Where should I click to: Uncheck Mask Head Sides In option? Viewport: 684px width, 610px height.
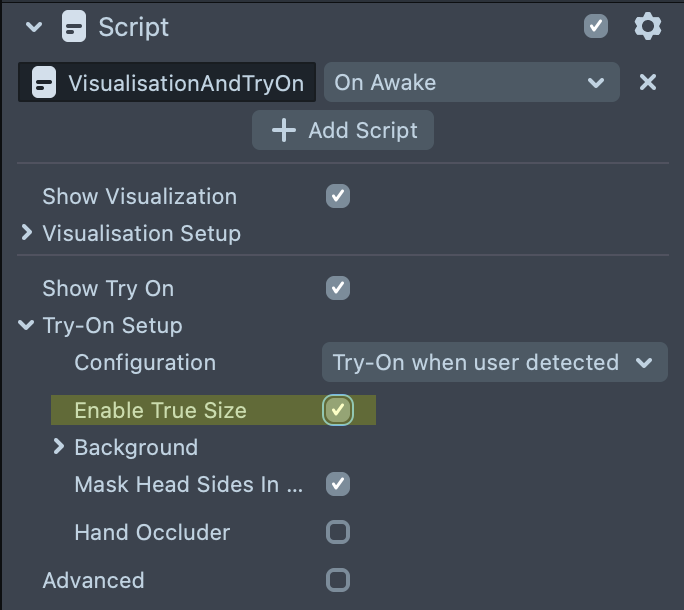pyautogui.click(x=338, y=484)
